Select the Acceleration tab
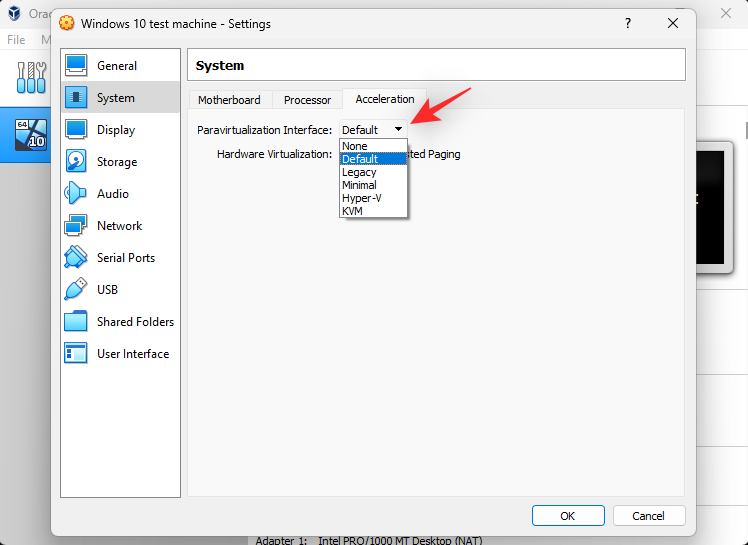 [384, 99]
